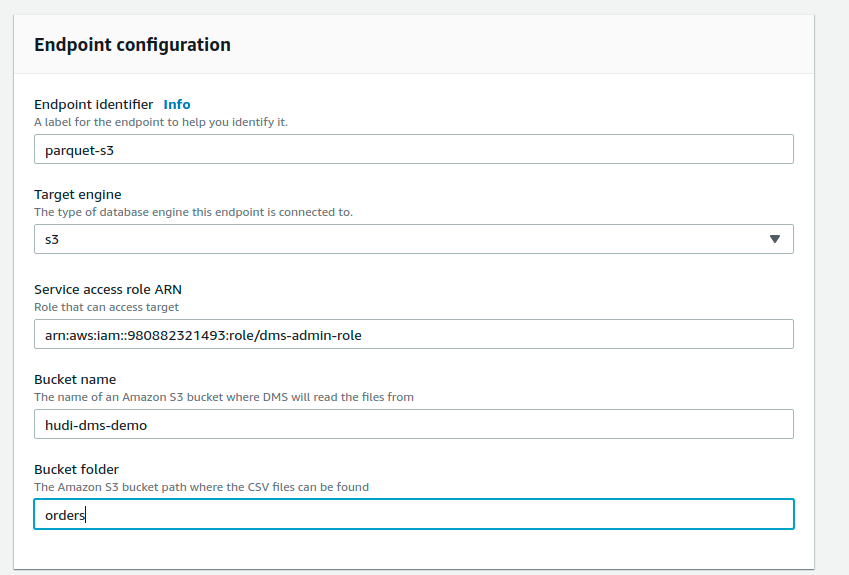Screen dimensions: 849x575
Task: Open the Info link beside Endpoint identifier
Action: (x=176, y=104)
